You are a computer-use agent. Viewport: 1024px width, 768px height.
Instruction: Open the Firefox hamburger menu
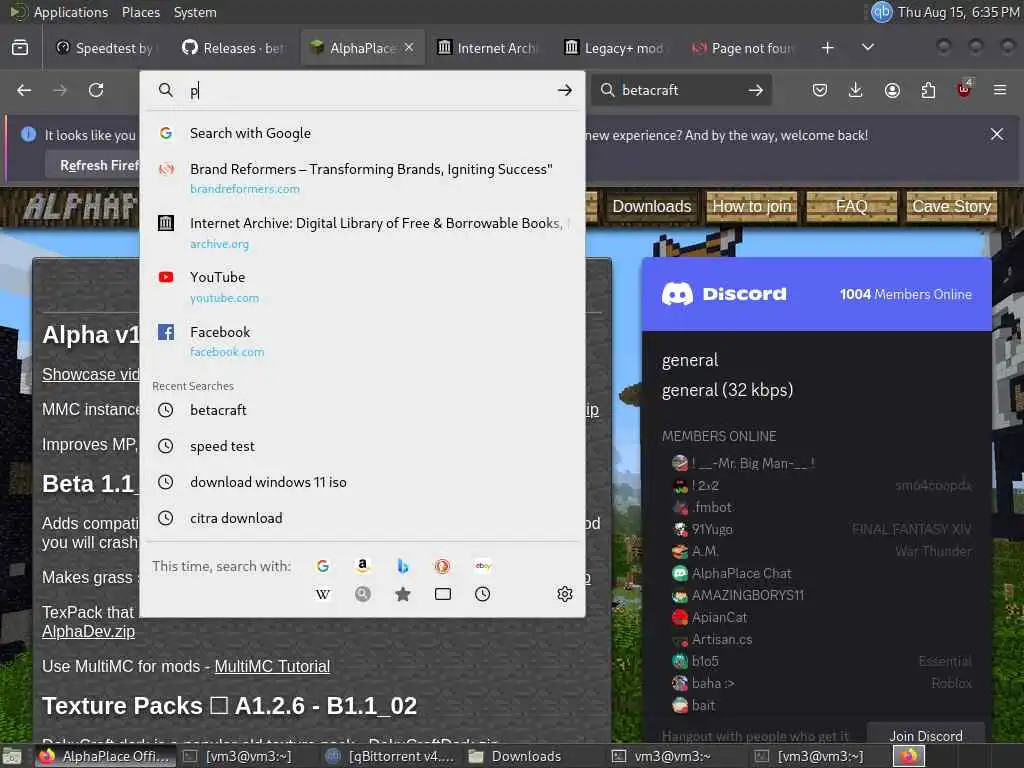click(1000, 90)
